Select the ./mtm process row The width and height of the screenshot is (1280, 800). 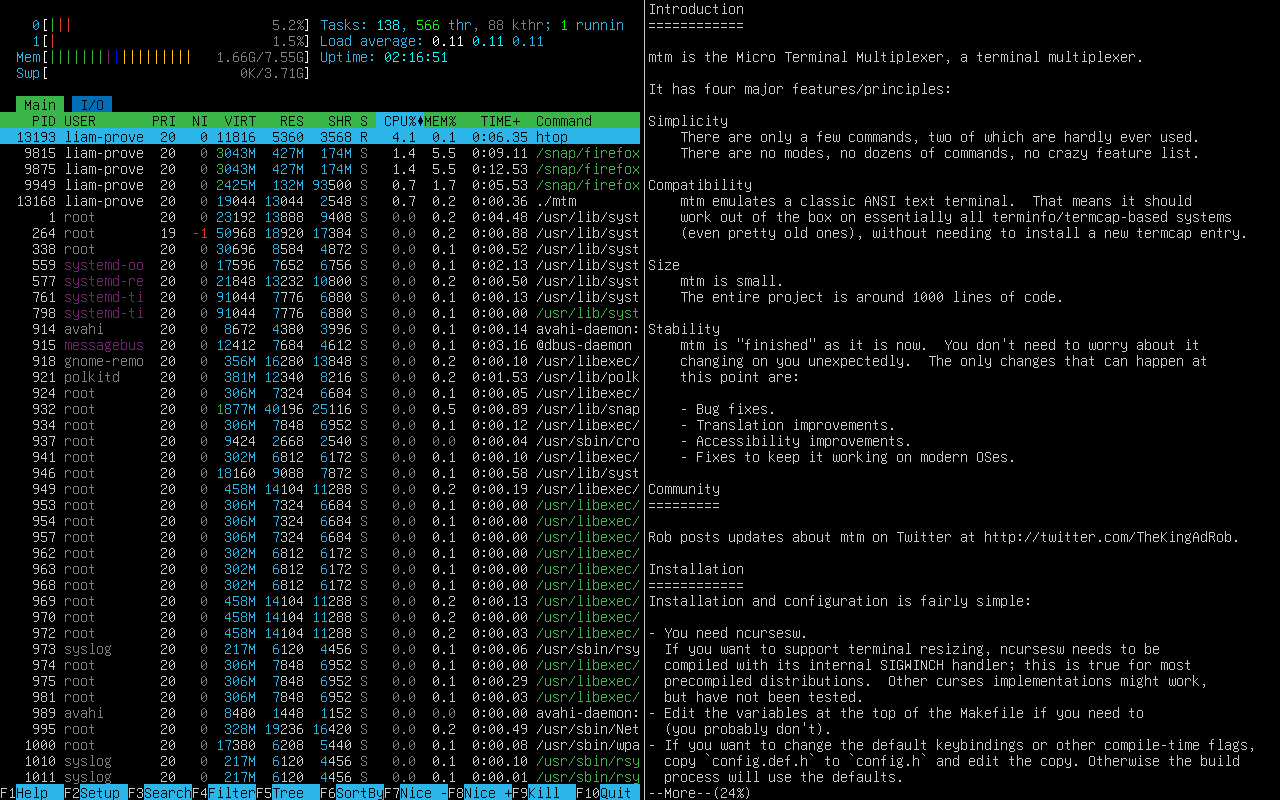[x=320, y=201]
